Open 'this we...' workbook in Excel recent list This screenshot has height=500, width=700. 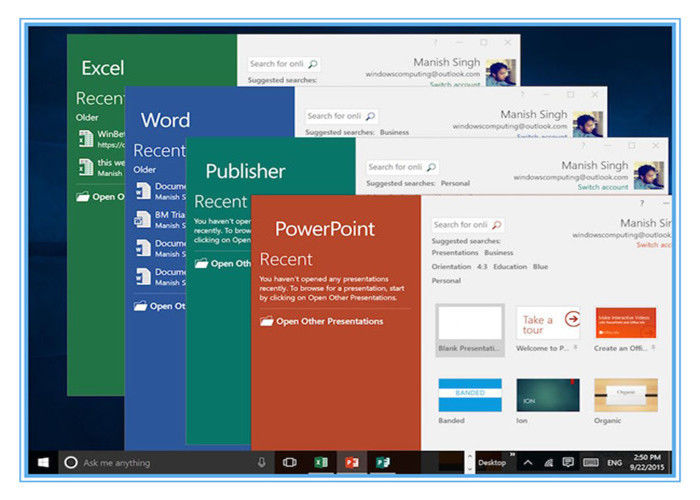pos(101,167)
